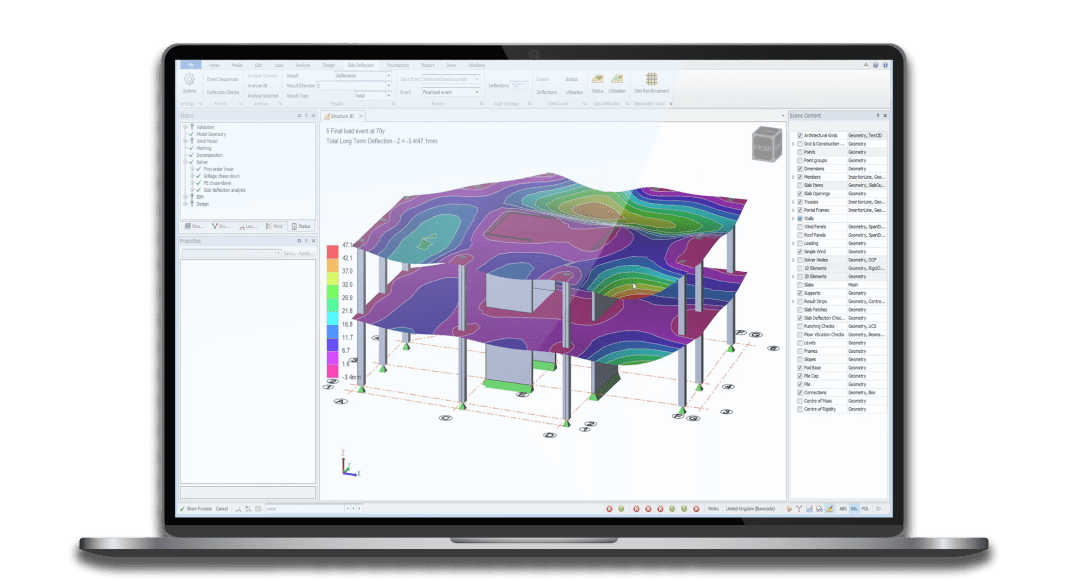The width and height of the screenshot is (1068, 580).
Task: Click the Slab Deflection Status icon
Action: pyautogui.click(x=597, y=79)
